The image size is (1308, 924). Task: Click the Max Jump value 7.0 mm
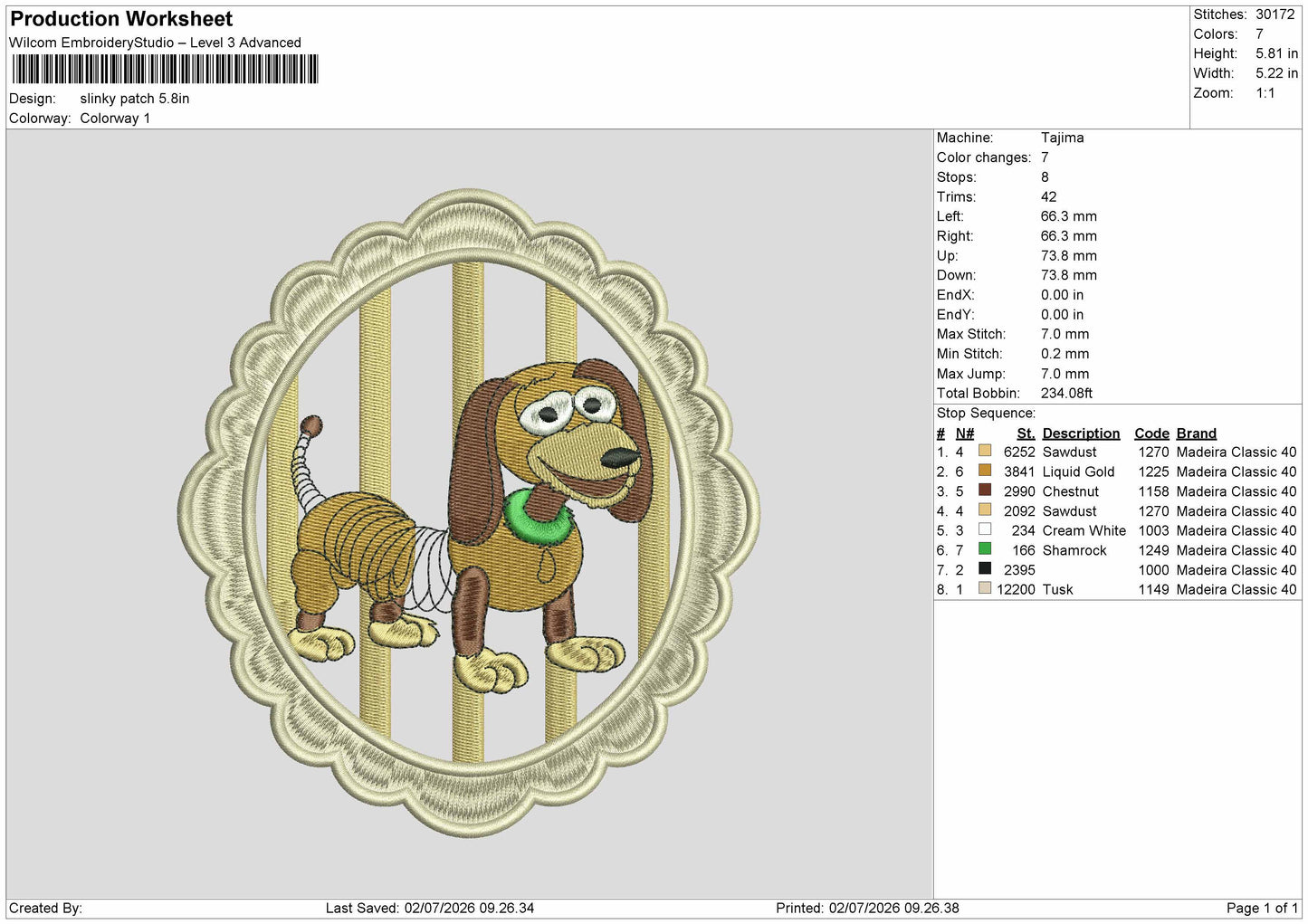click(x=1065, y=374)
